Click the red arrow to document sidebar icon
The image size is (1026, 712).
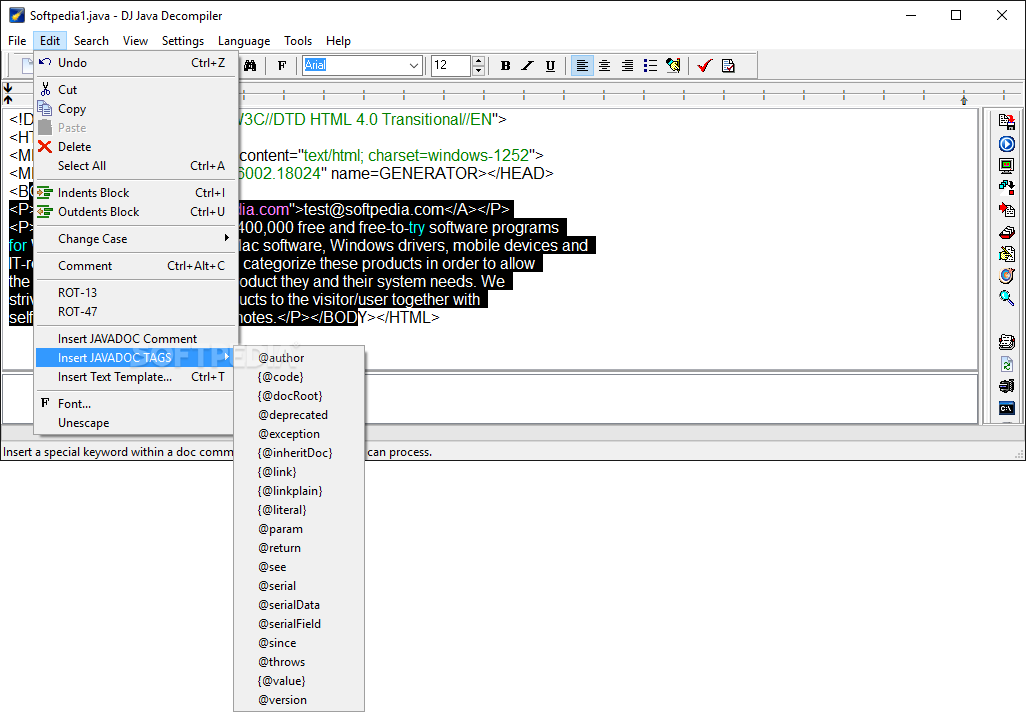tap(1006, 210)
